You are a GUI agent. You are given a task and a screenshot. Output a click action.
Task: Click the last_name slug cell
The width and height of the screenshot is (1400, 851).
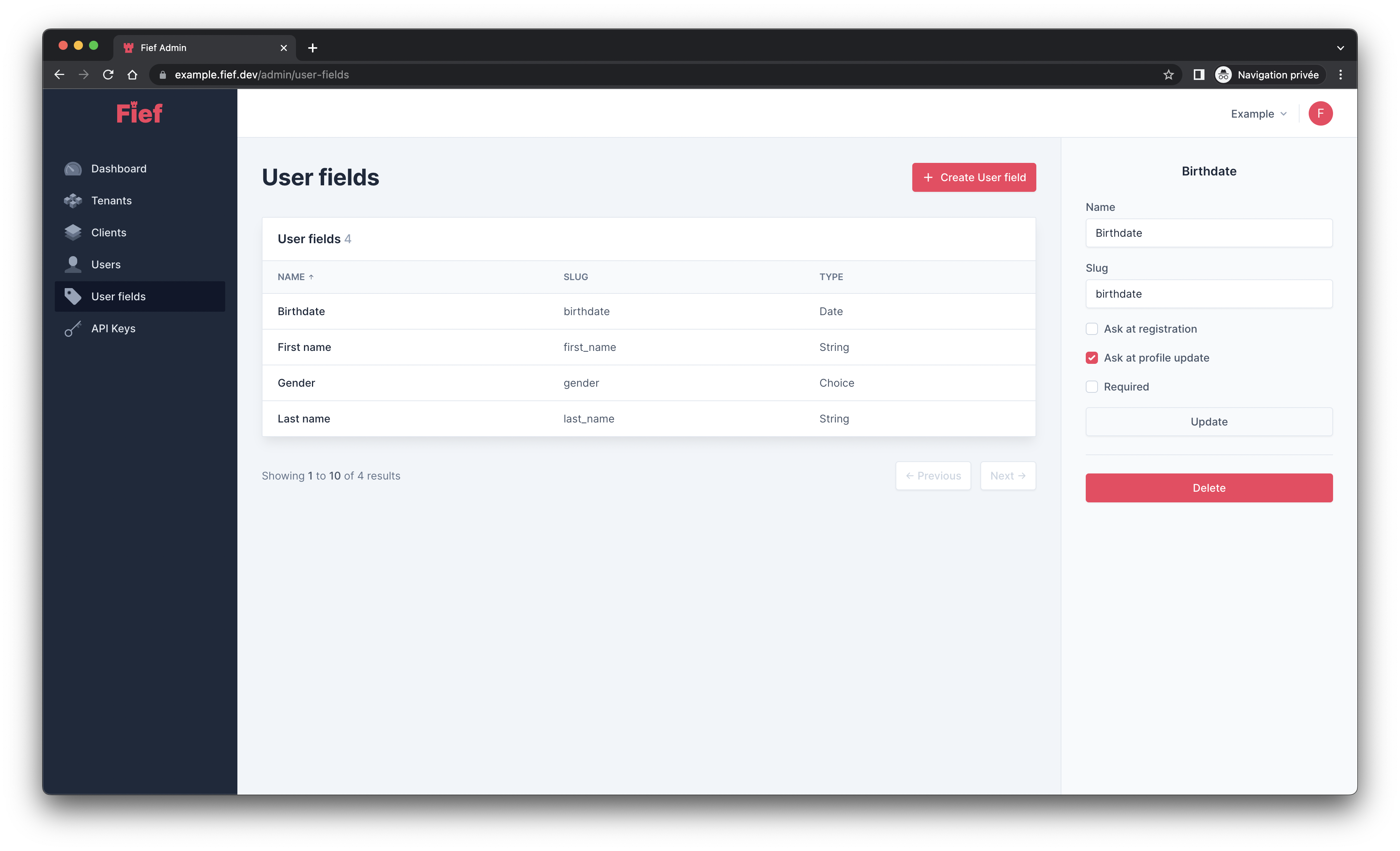tap(589, 419)
